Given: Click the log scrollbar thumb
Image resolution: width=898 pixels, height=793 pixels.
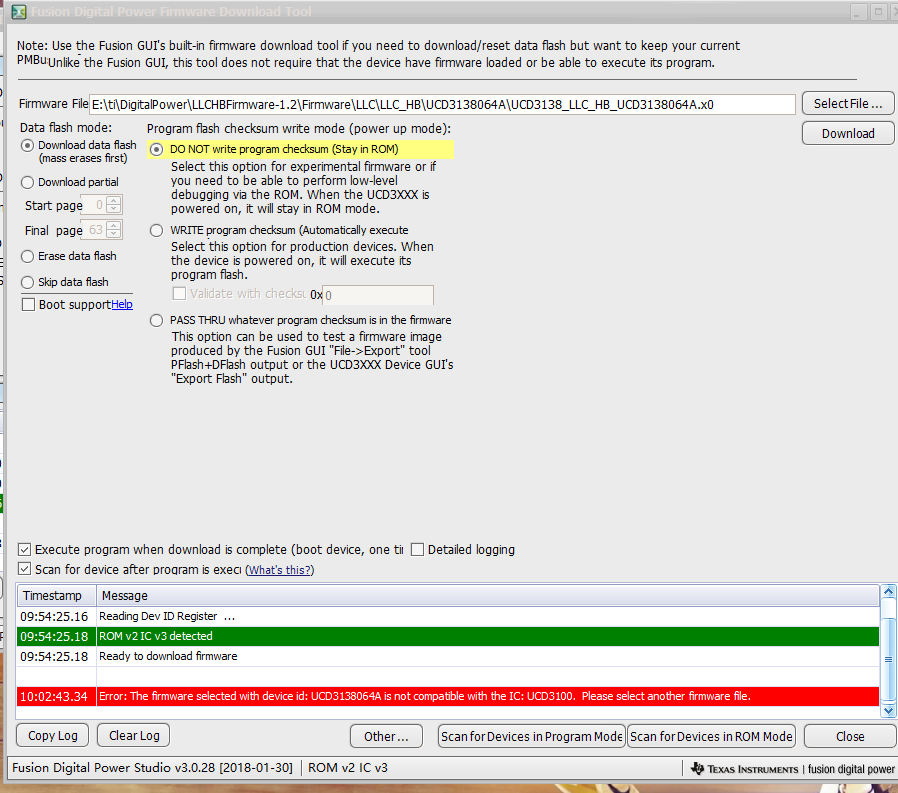Looking at the screenshot, I should click(888, 660).
